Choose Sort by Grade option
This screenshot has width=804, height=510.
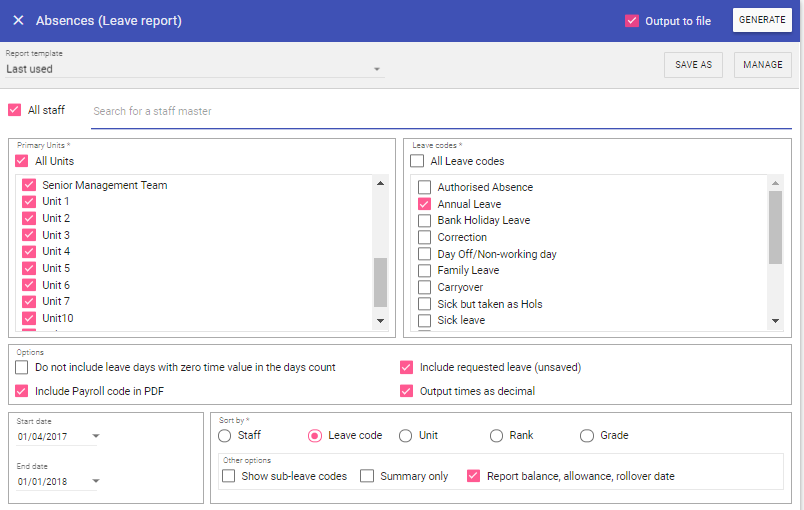(587, 436)
